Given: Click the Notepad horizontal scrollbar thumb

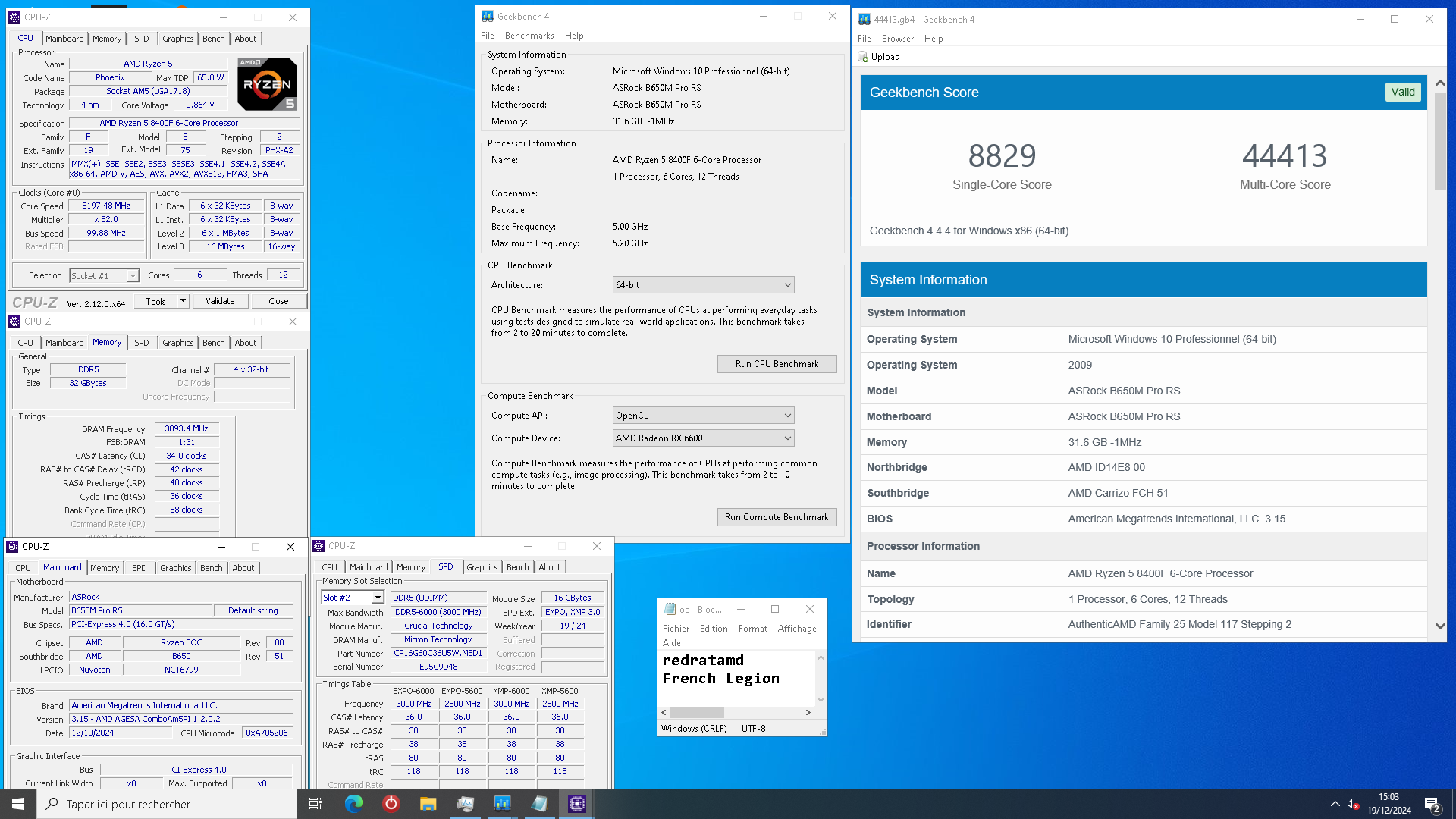Looking at the screenshot, I should (x=697, y=712).
